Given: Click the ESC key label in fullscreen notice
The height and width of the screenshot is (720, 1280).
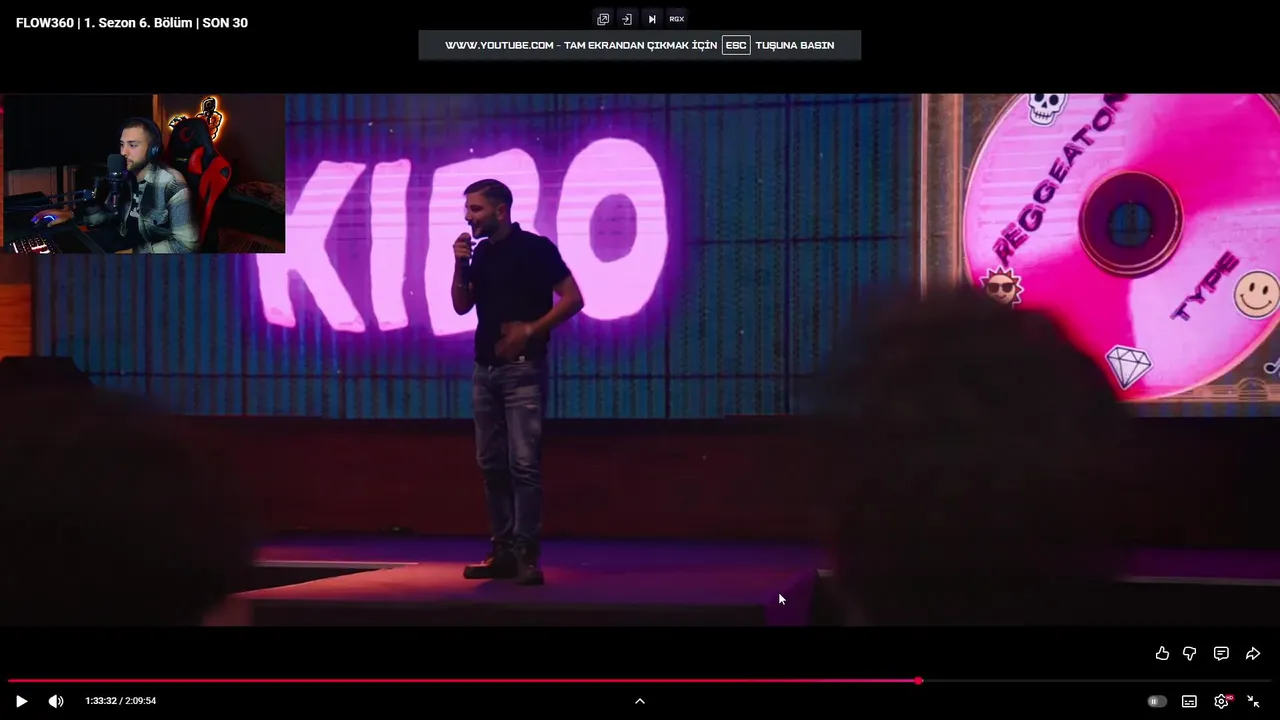Looking at the screenshot, I should (x=736, y=45).
